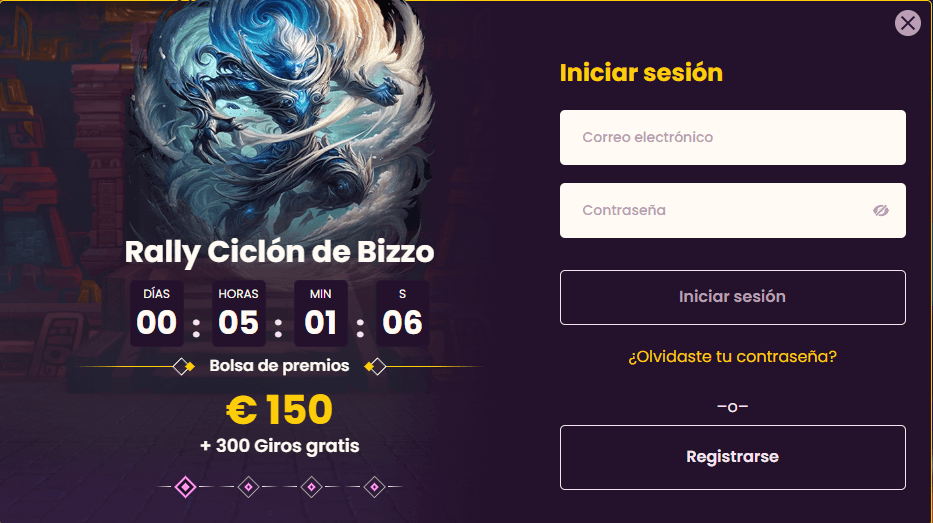
Task: Click the cyclone character artwork
Action: point(286,119)
